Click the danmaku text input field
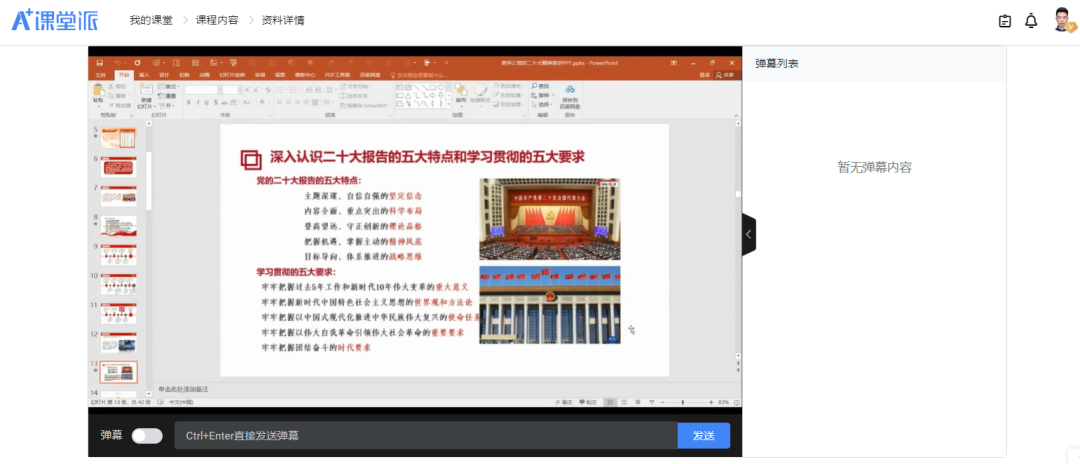The height and width of the screenshot is (464, 1080). pyautogui.click(x=425, y=436)
